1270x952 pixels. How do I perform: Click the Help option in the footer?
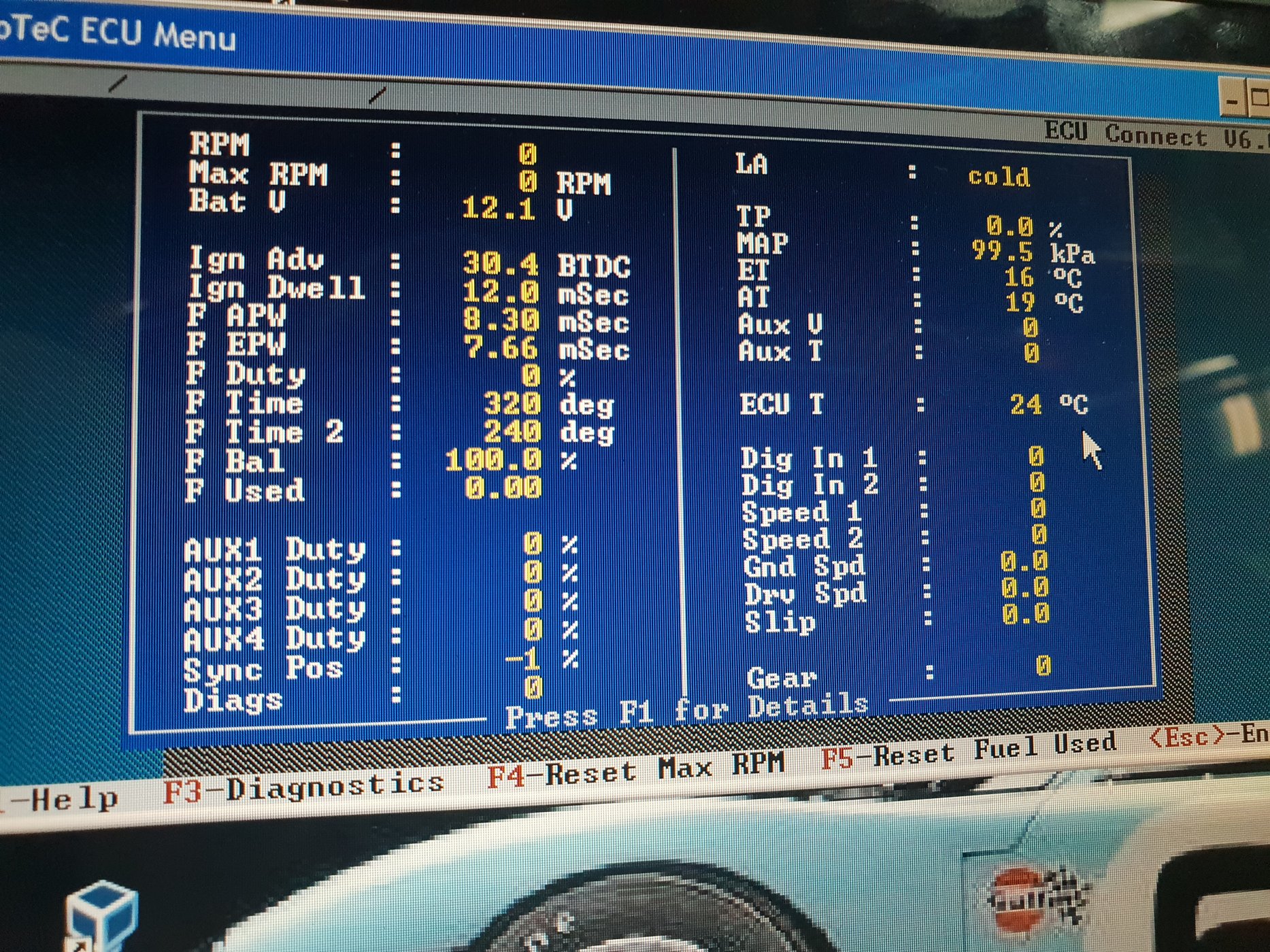(x=60, y=798)
